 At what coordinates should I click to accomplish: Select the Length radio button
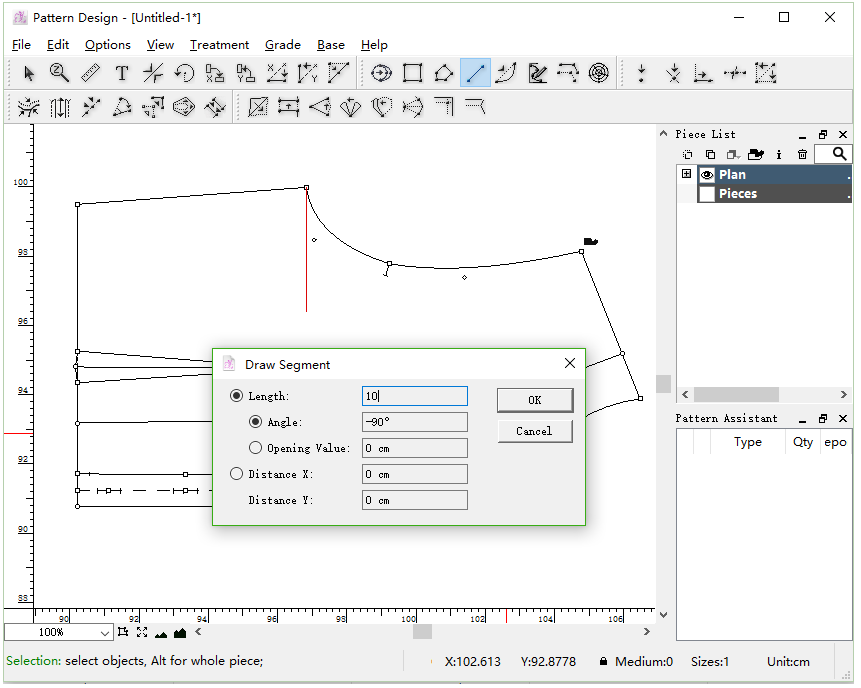pos(237,396)
